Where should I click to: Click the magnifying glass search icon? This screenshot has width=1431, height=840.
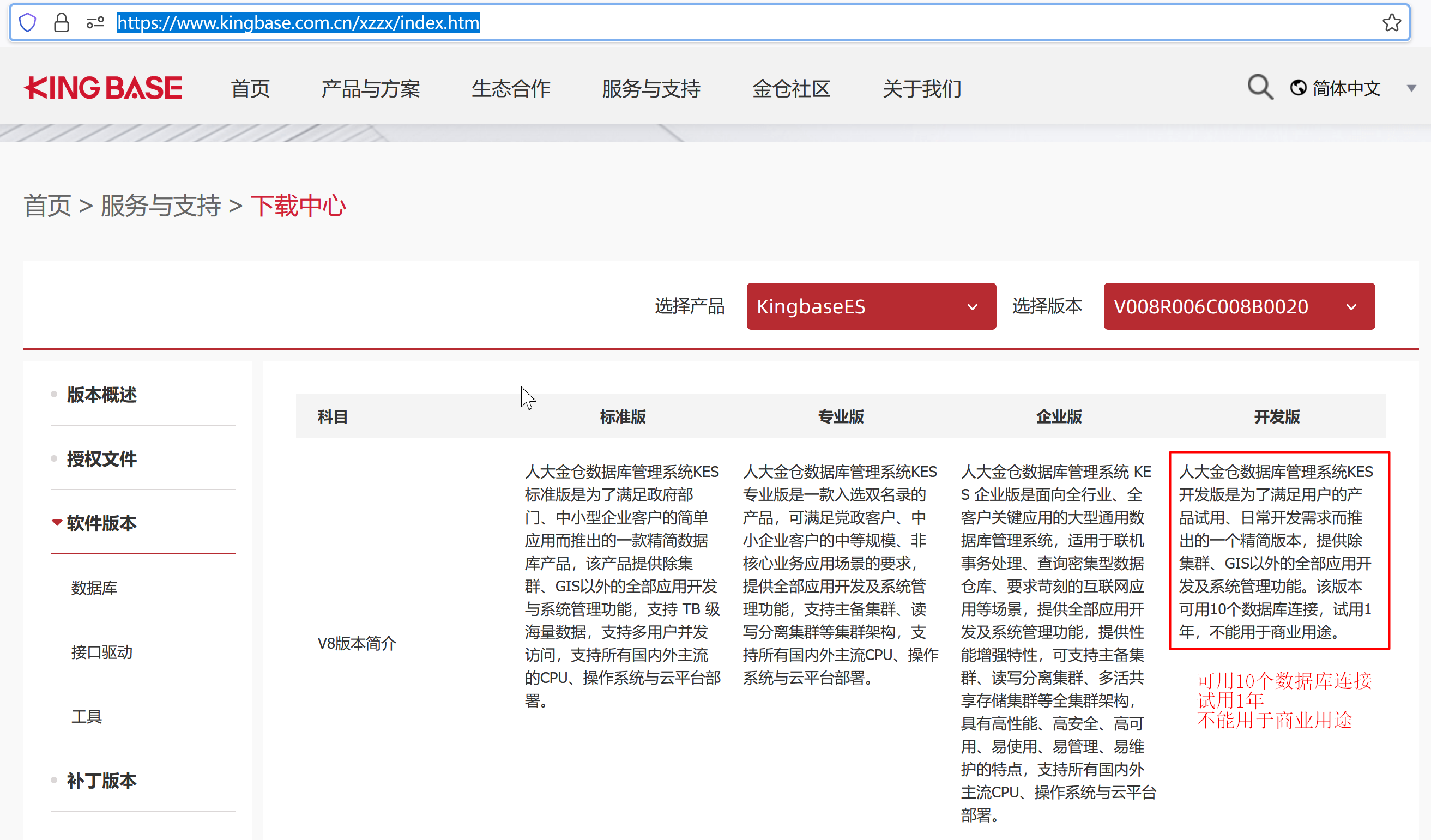[x=1259, y=88]
